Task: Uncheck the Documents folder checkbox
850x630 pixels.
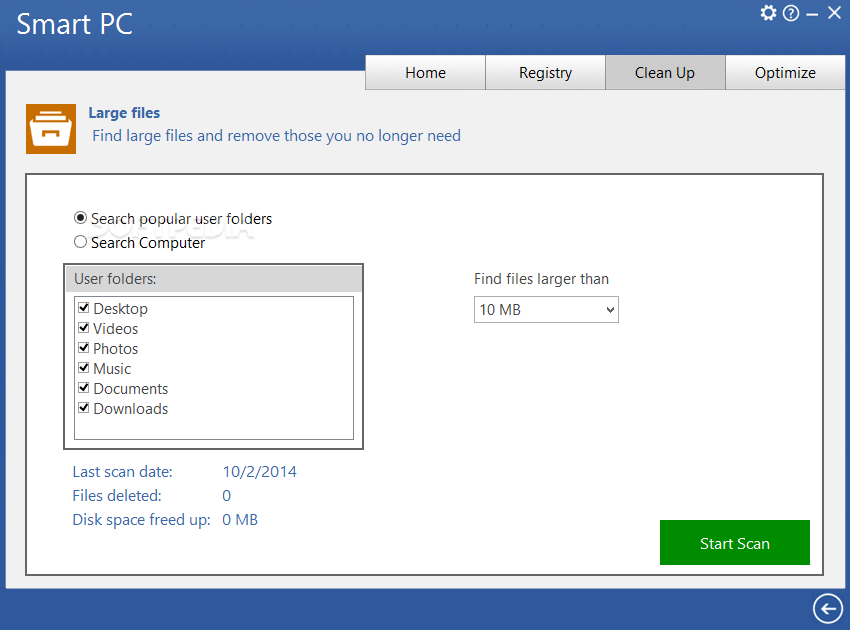Action: tap(83, 388)
